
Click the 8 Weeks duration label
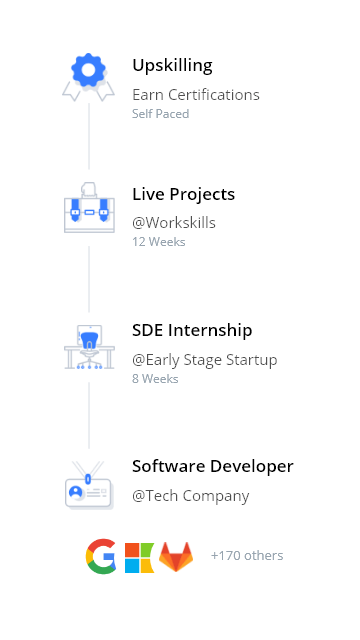pos(155,378)
